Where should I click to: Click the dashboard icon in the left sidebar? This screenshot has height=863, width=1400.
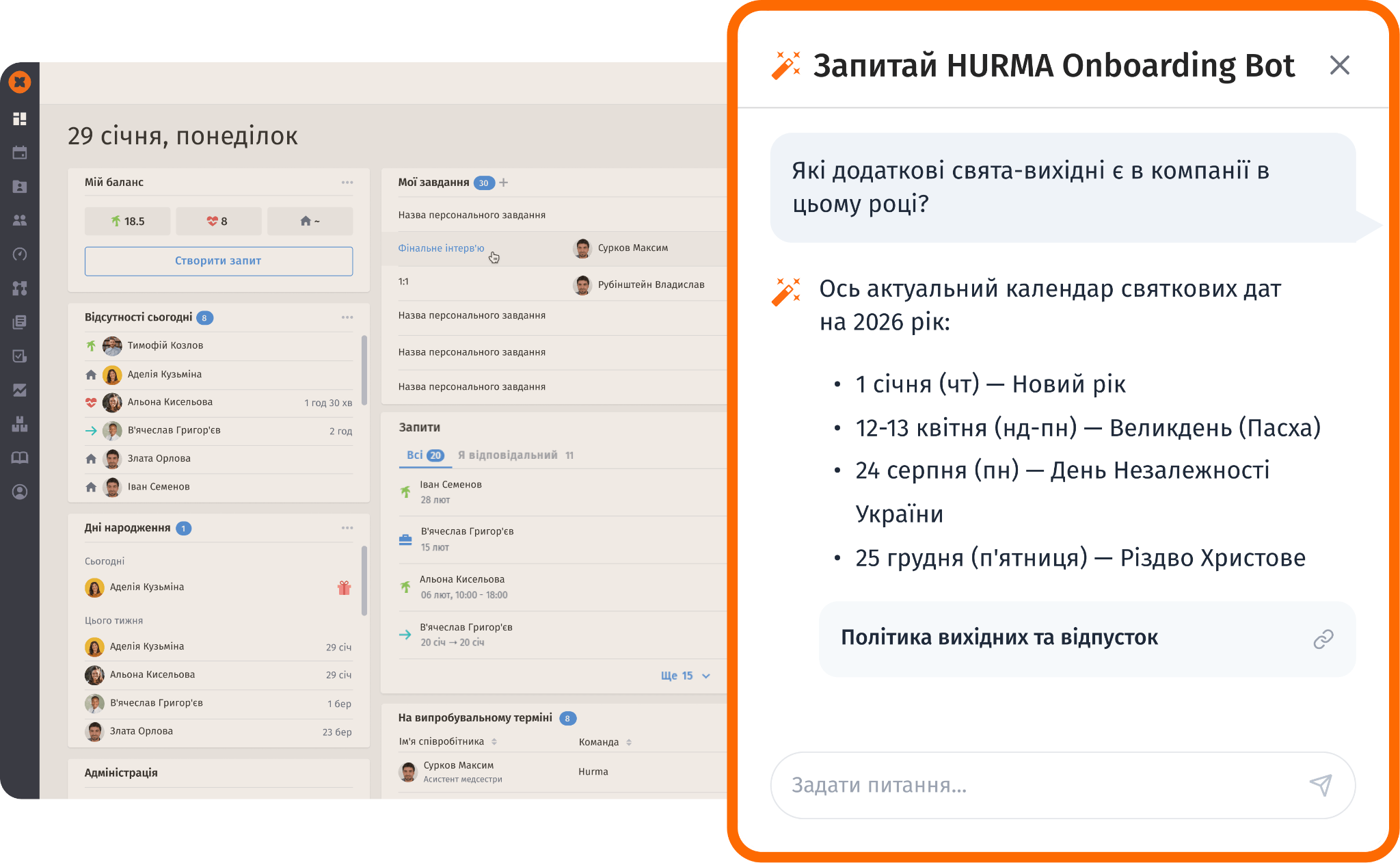pyautogui.click(x=20, y=119)
